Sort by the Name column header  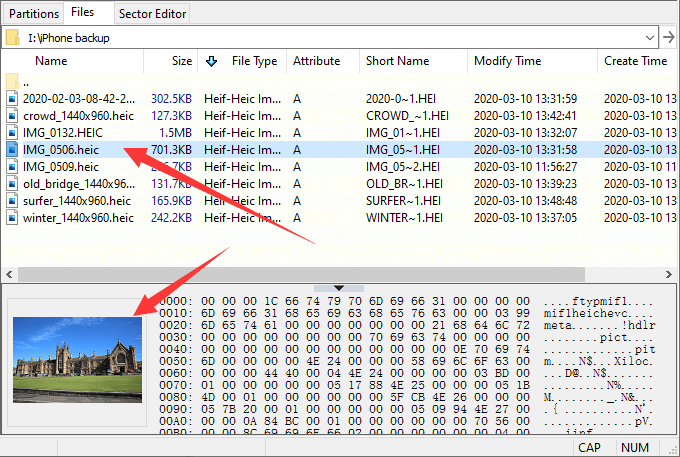click(51, 61)
